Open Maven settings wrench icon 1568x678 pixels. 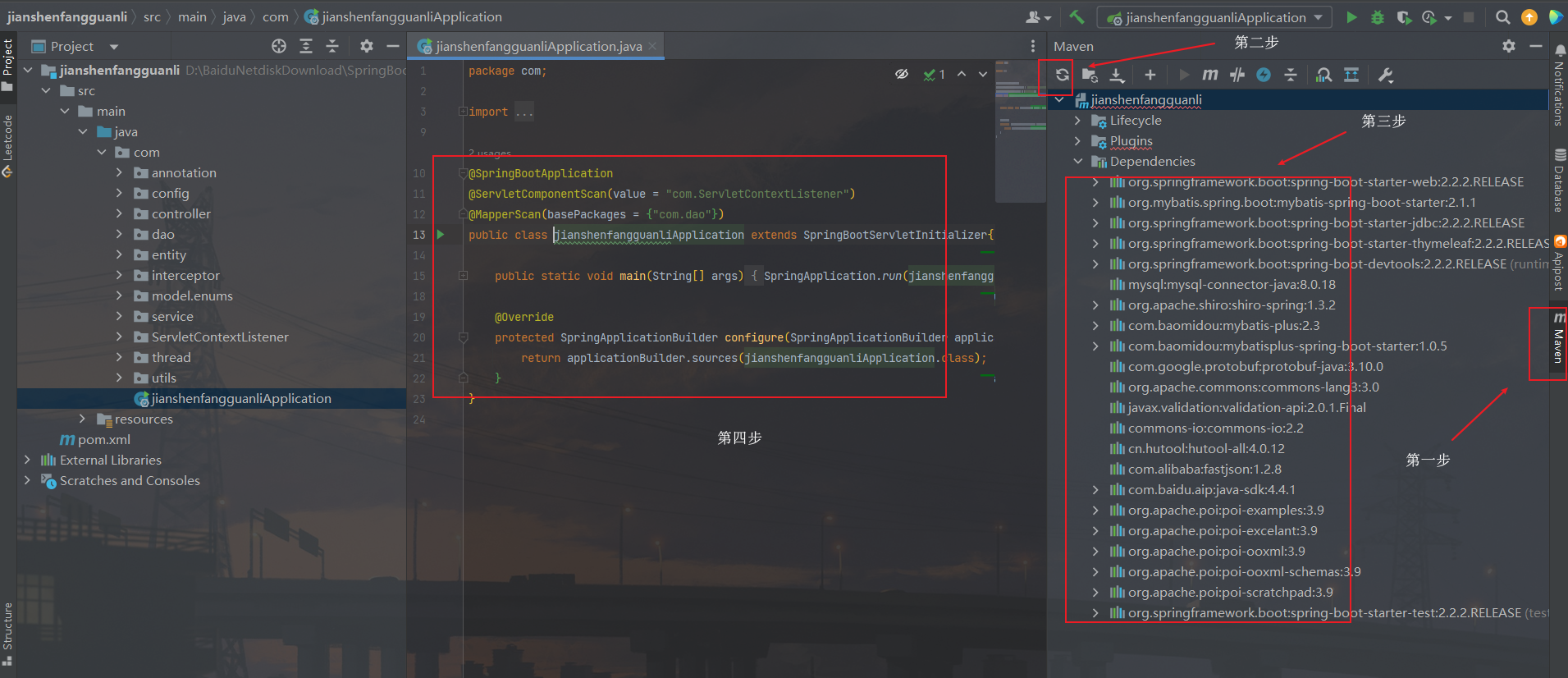tap(1386, 76)
